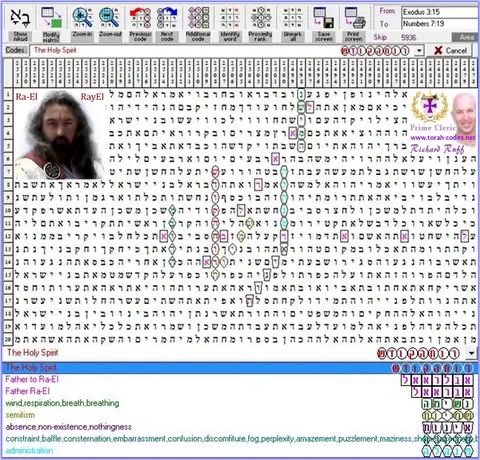Screen dimensions: 480x460
Task: Open the dropdown arrow below the matrix
Action: pyautogui.click(x=471, y=353)
